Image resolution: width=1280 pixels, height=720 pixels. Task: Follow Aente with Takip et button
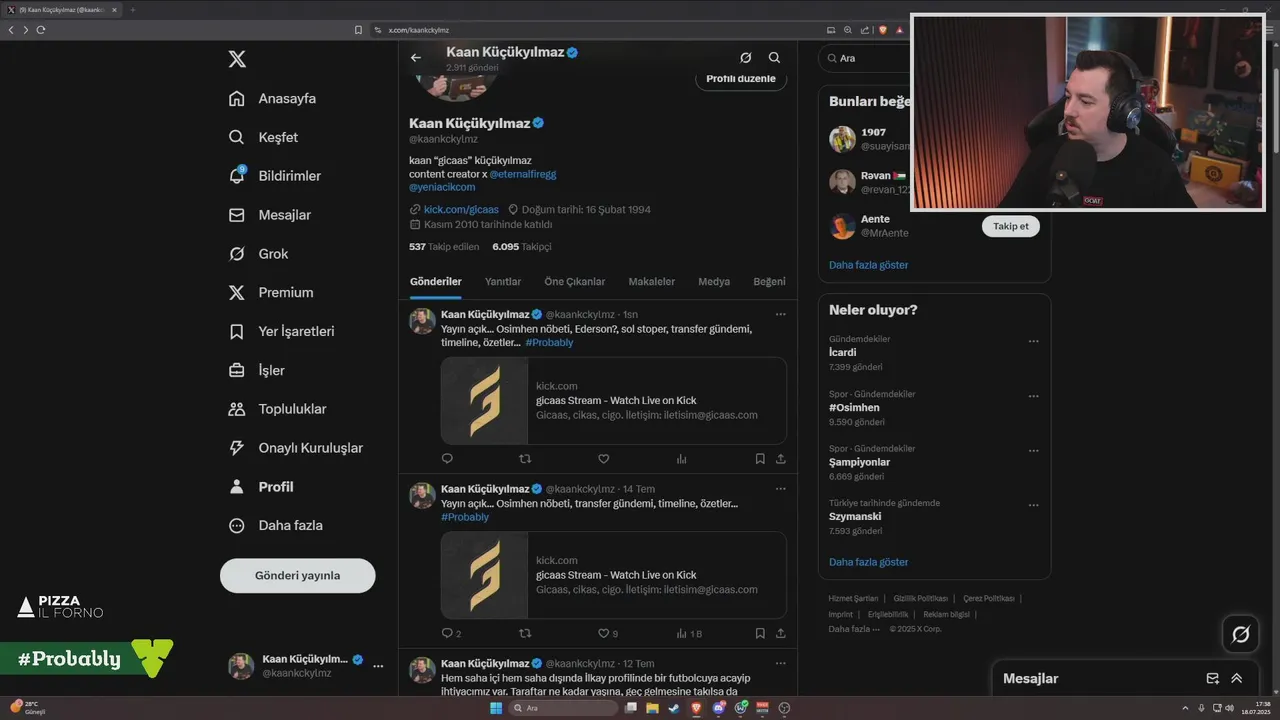click(1011, 226)
